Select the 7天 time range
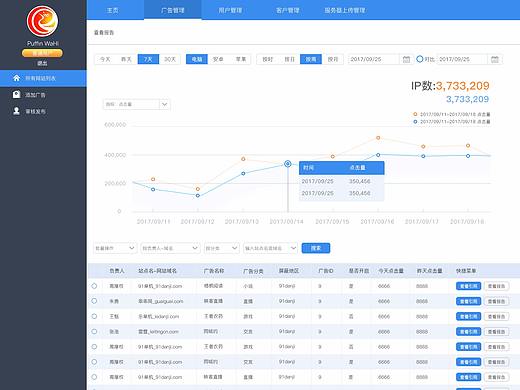This screenshot has height=390, width=520. tap(148, 59)
